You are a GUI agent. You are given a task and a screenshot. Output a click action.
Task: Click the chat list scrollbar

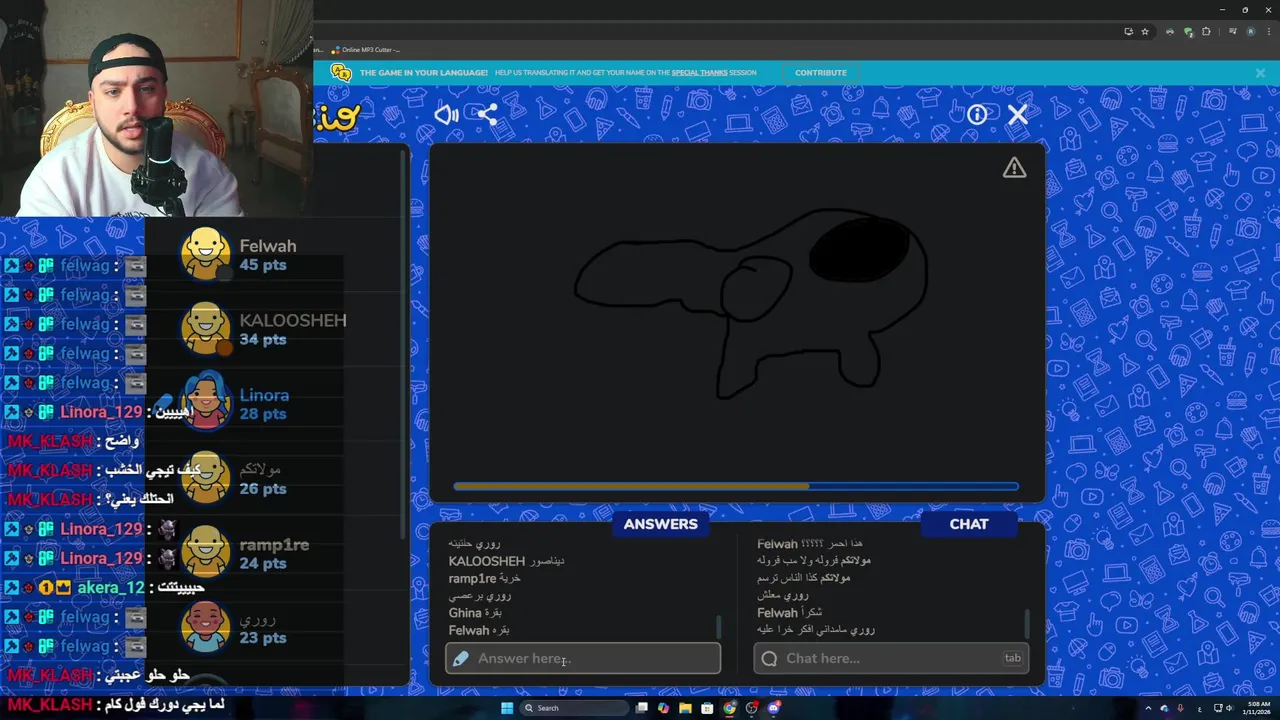pos(1026,624)
